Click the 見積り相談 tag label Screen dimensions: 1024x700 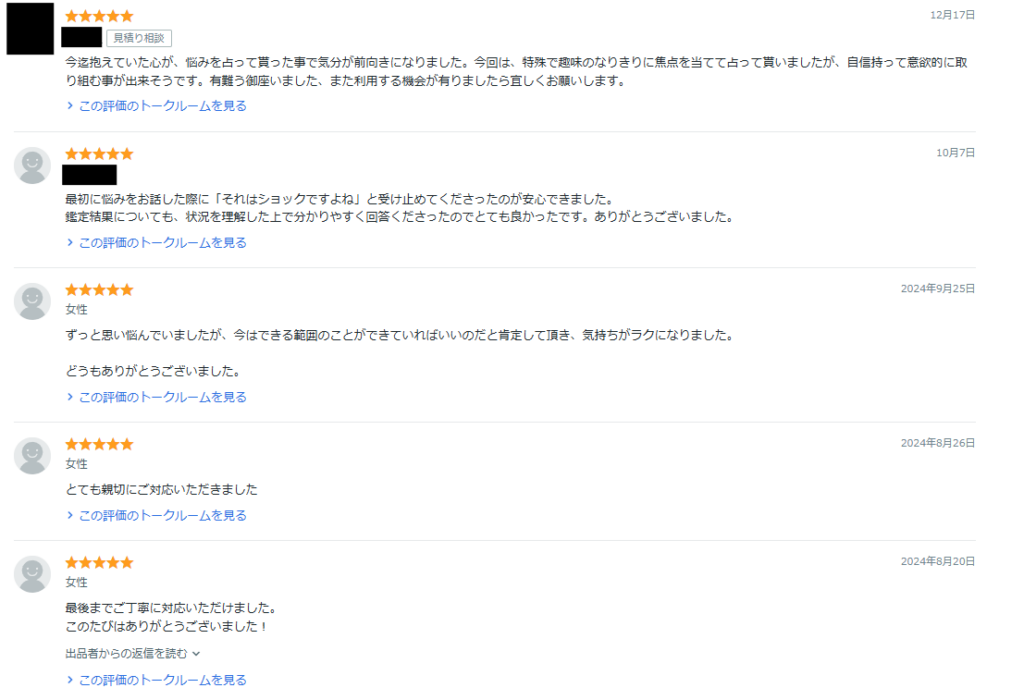pyautogui.click(x=139, y=38)
